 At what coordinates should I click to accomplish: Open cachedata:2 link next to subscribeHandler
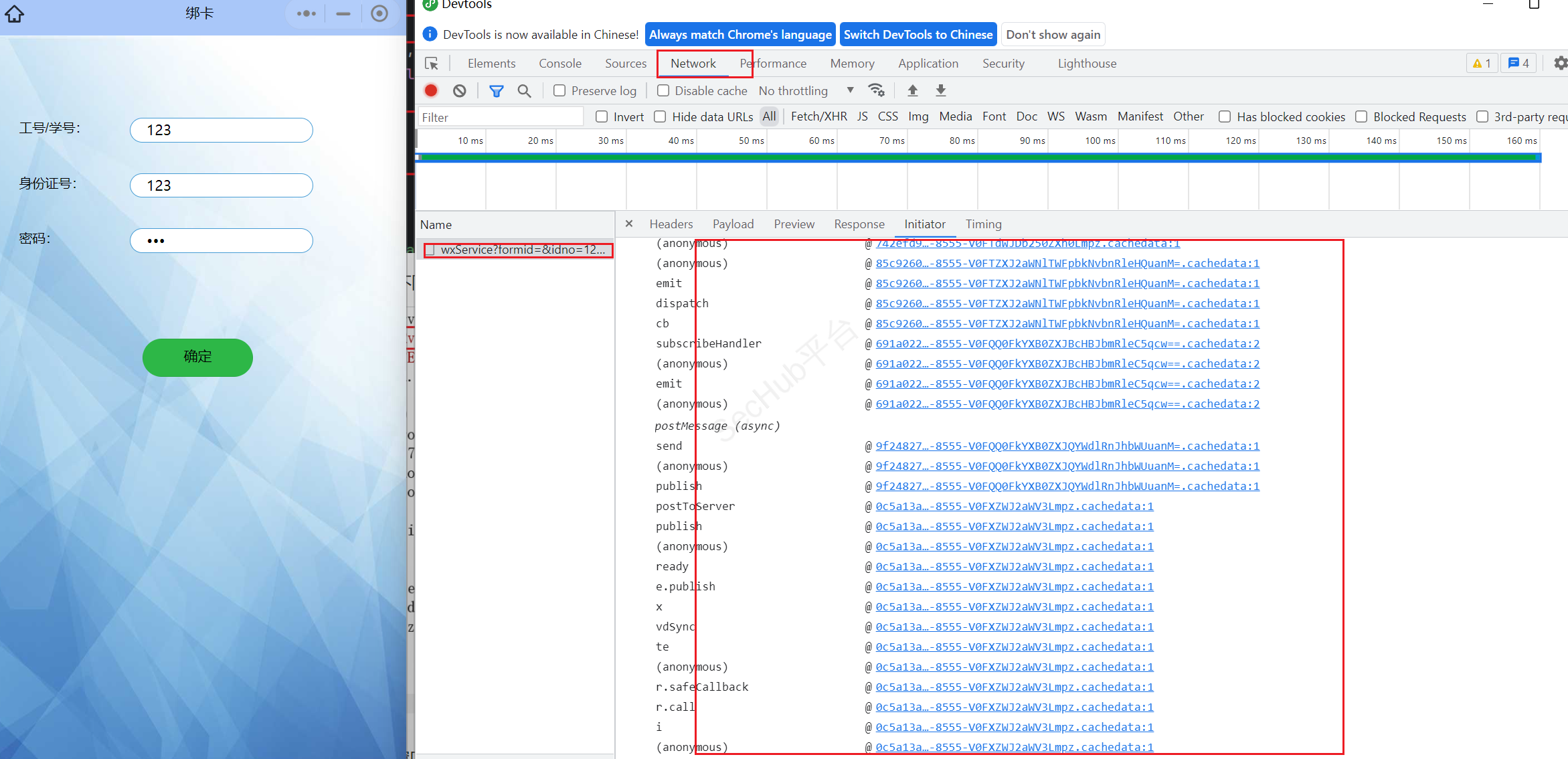(1067, 343)
